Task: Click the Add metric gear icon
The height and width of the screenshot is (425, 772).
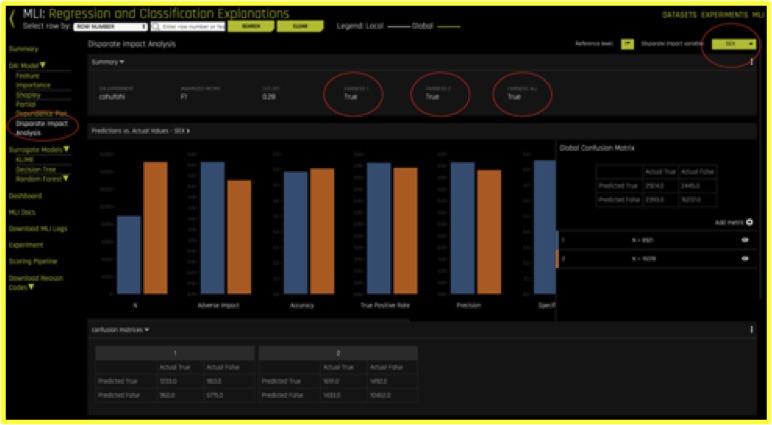Action: click(749, 221)
